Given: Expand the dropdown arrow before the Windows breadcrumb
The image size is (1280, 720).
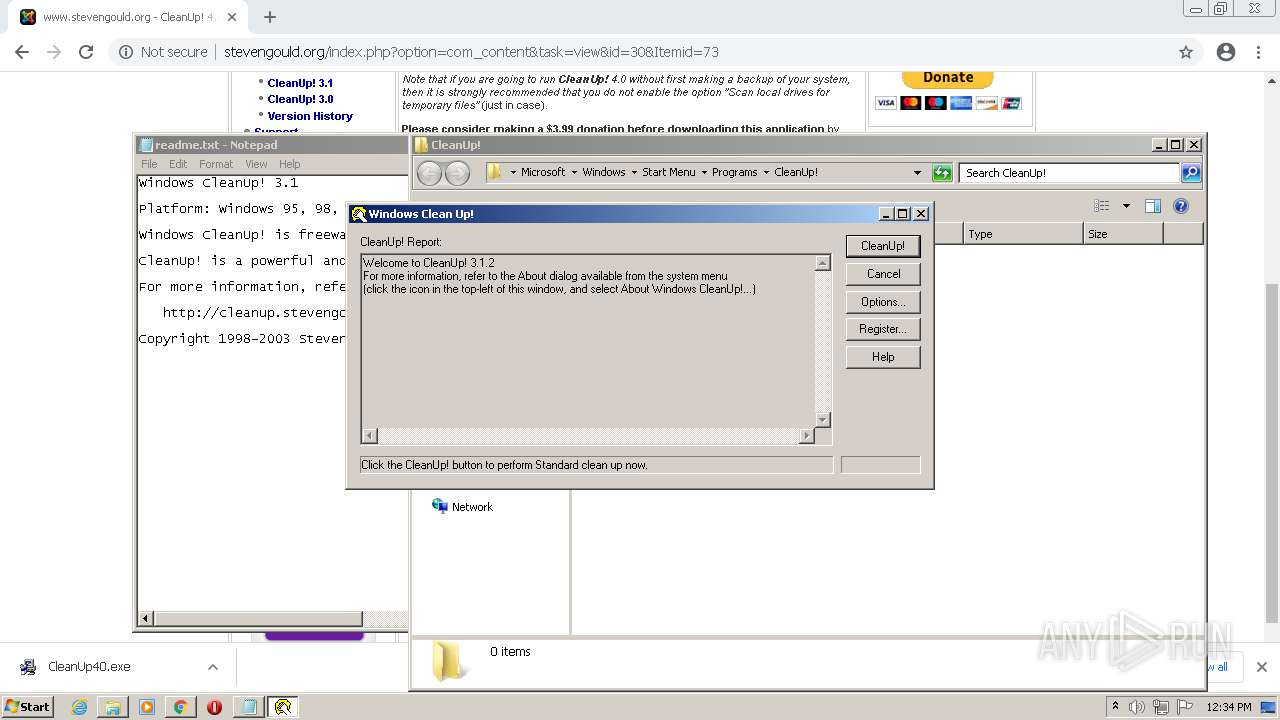Looking at the screenshot, I should point(575,172).
